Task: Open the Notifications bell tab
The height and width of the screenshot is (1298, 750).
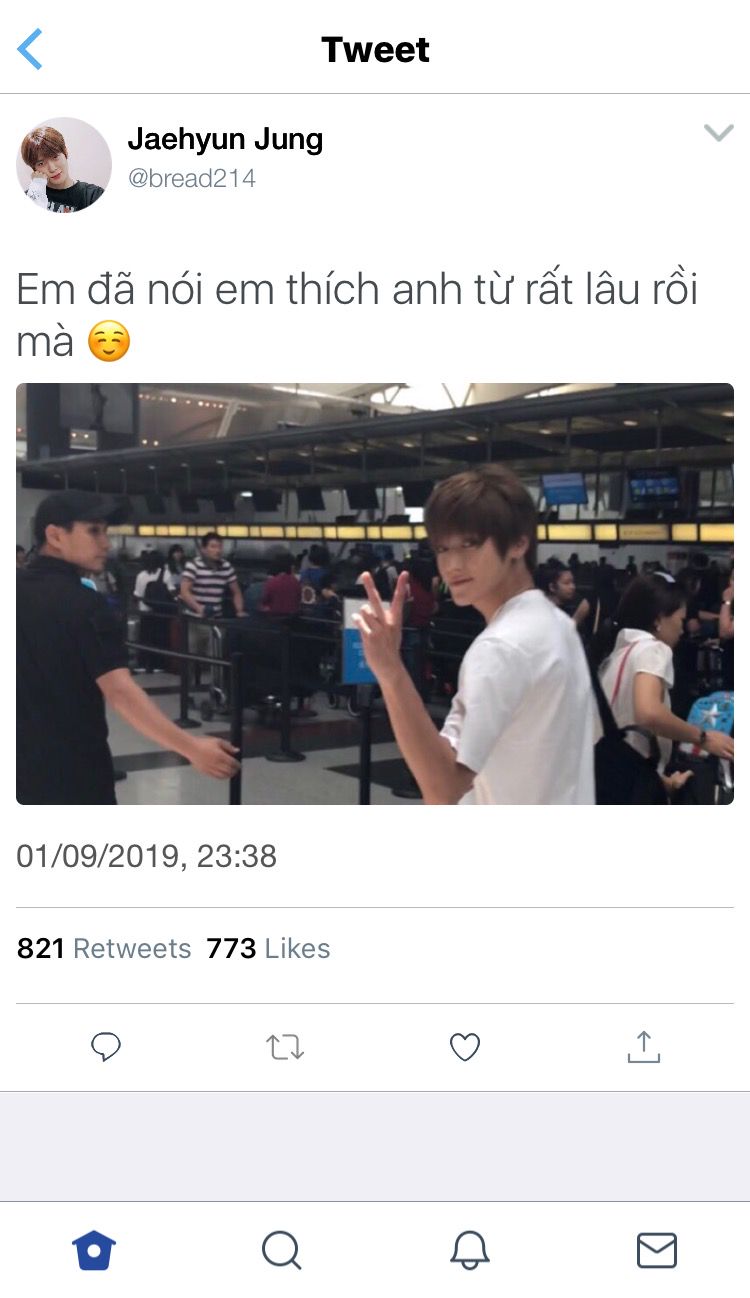Action: pyautogui.click(x=469, y=1250)
